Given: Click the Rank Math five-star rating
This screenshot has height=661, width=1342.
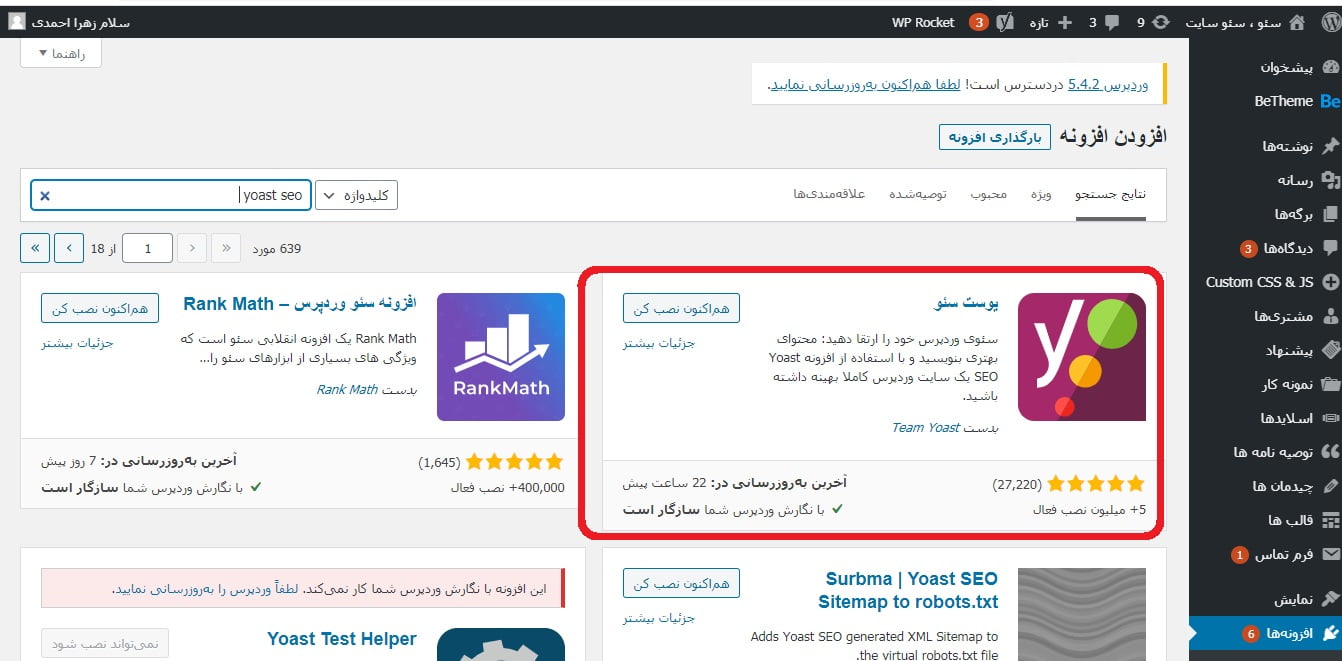Looking at the screenshot, I should pos(514,462).
